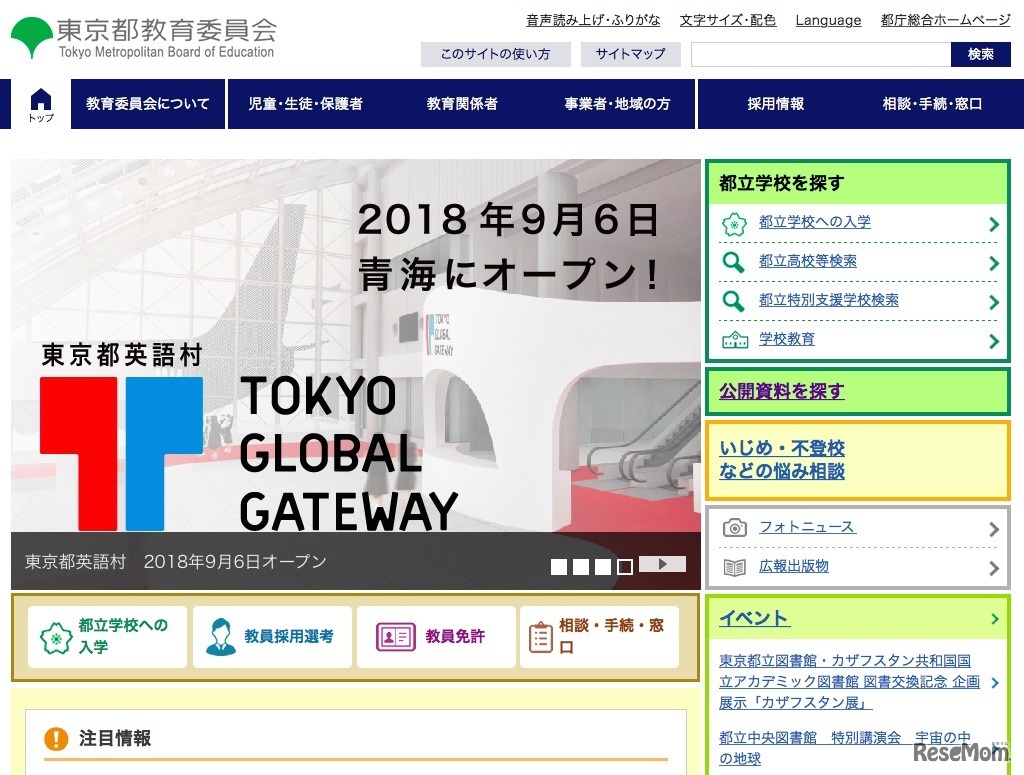Viewport: 1024px width, 775px height.
Task: Open 児童・生徒・保護者 menu
Action: [305, 104]
